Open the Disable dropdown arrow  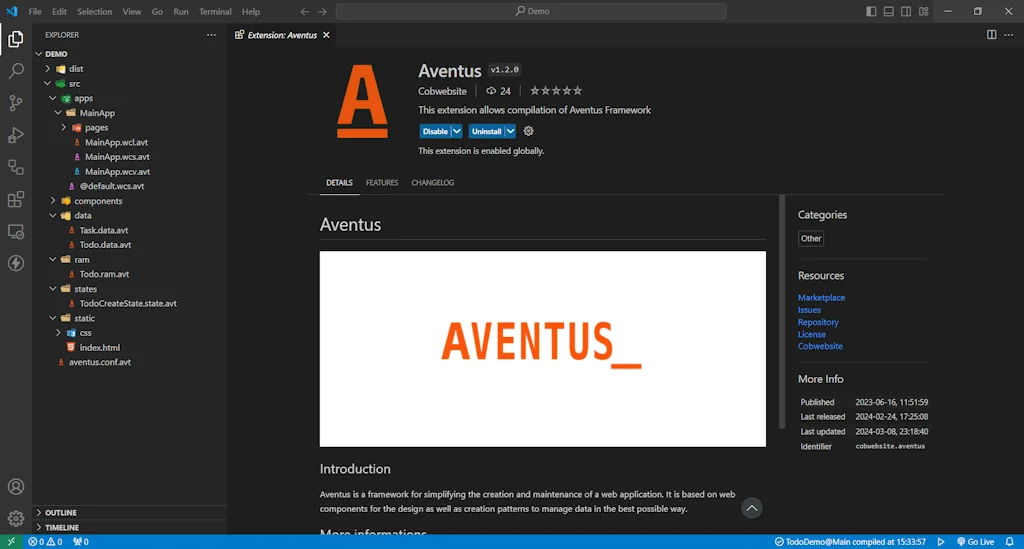(457, 131)
